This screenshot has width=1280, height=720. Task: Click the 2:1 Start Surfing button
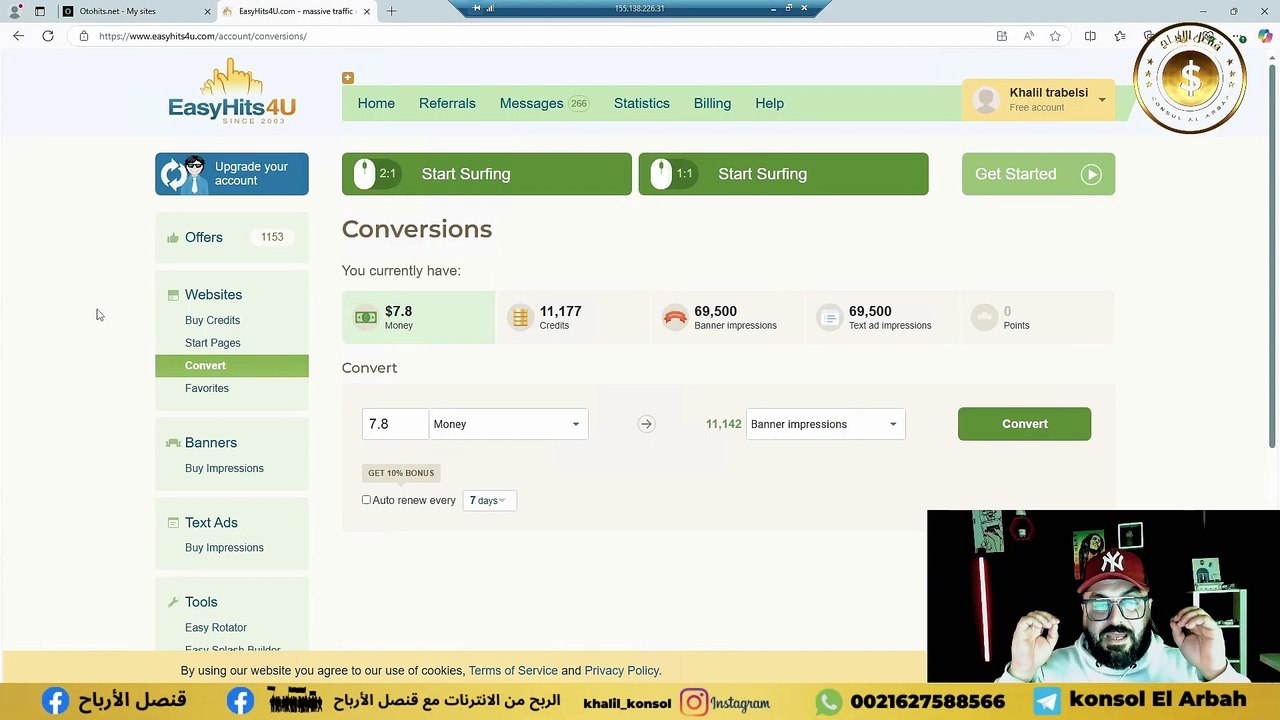(x=487, y=174)
